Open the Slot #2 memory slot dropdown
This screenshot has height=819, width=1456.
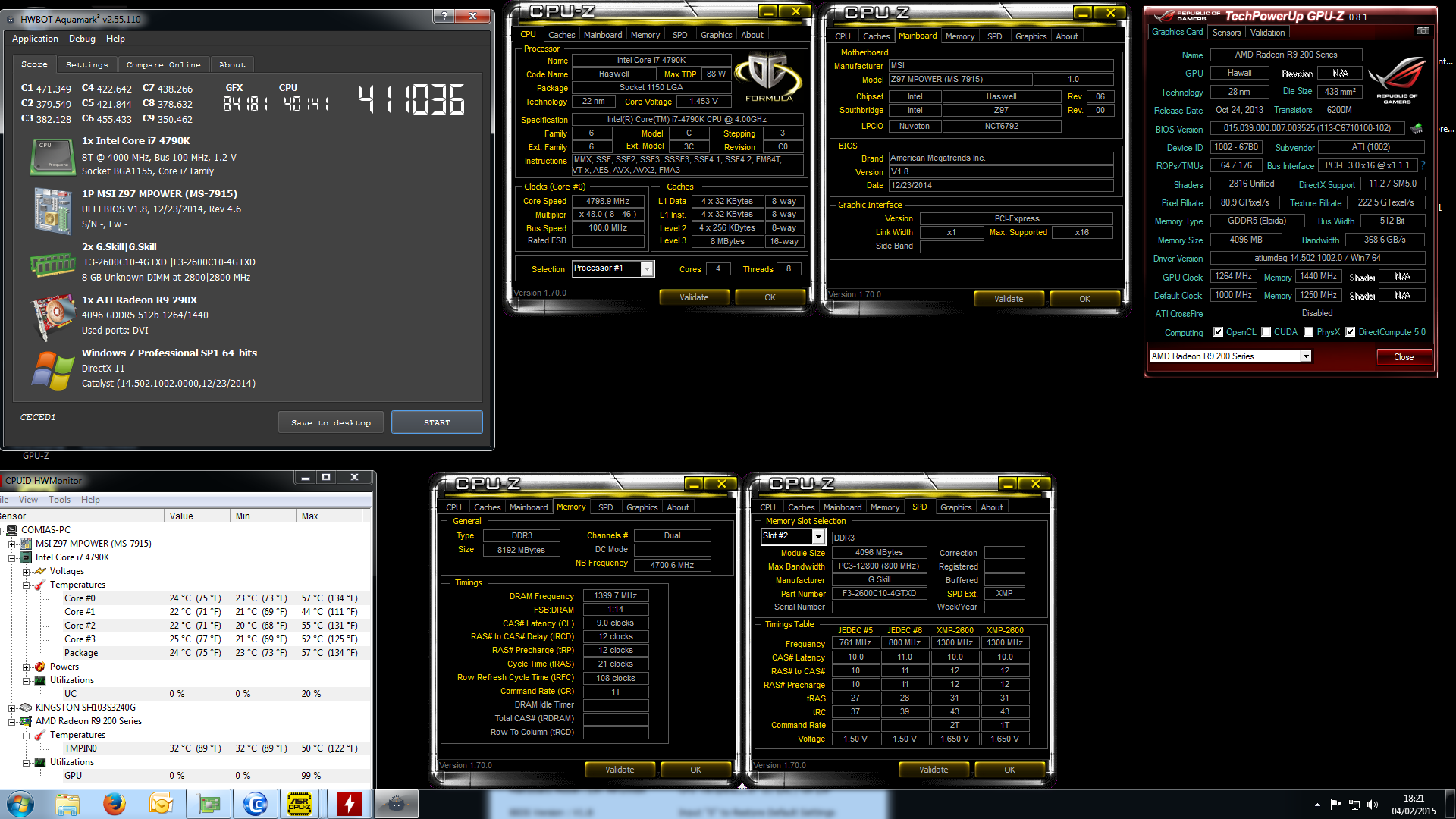pyautogui.click(x=817, y=537)
